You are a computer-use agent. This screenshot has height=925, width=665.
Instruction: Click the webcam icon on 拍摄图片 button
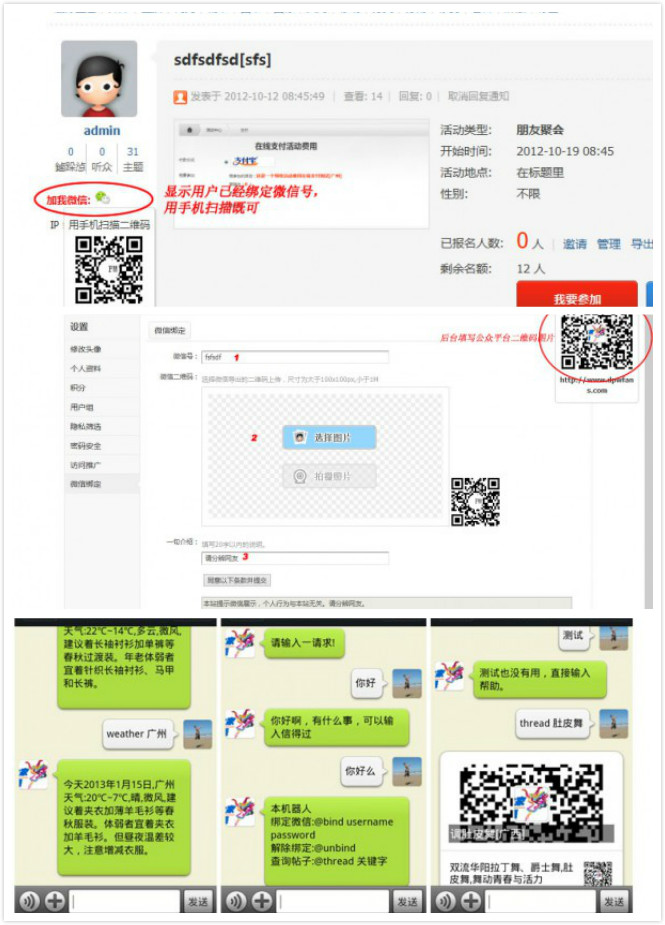tap(300, 475)
